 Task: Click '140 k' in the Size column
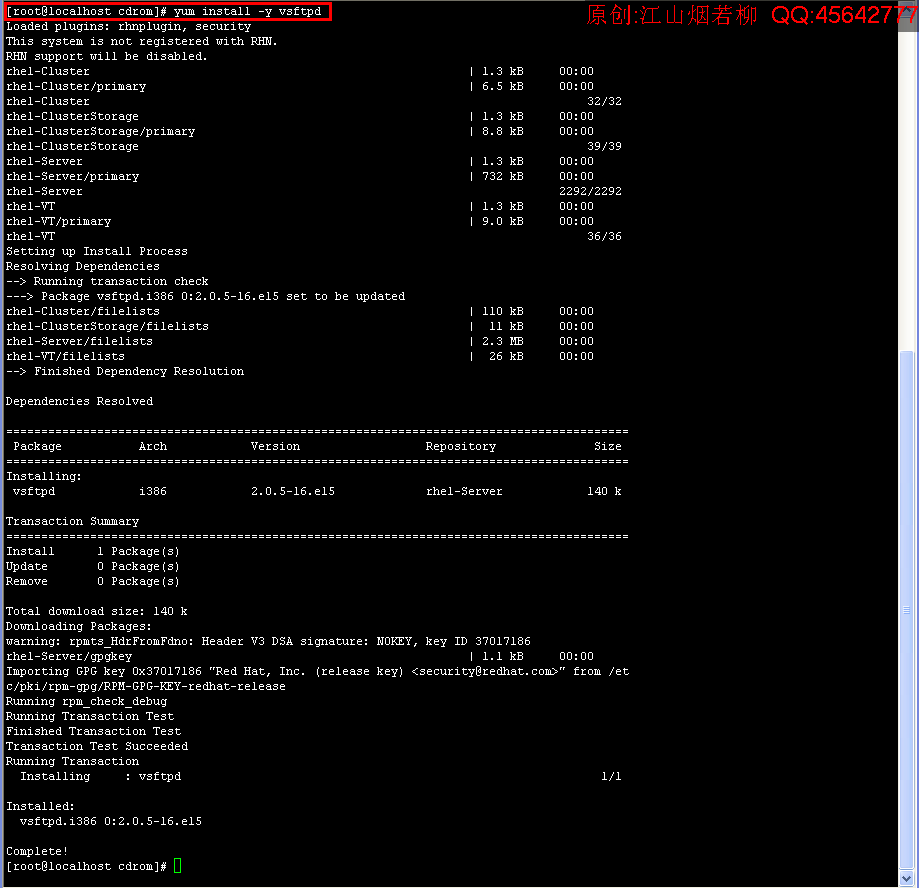[x=604, y=491]
